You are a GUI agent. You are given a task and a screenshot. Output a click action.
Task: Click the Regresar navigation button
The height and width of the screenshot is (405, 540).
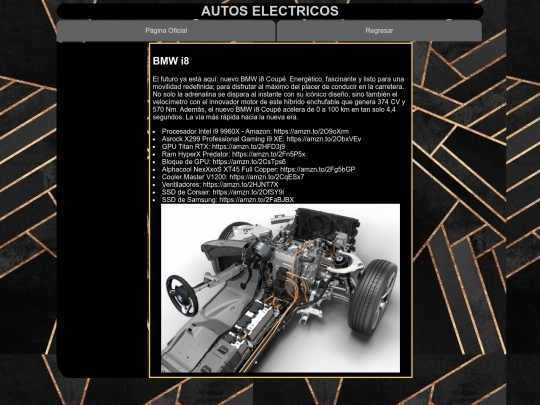[x=379, y=31]
